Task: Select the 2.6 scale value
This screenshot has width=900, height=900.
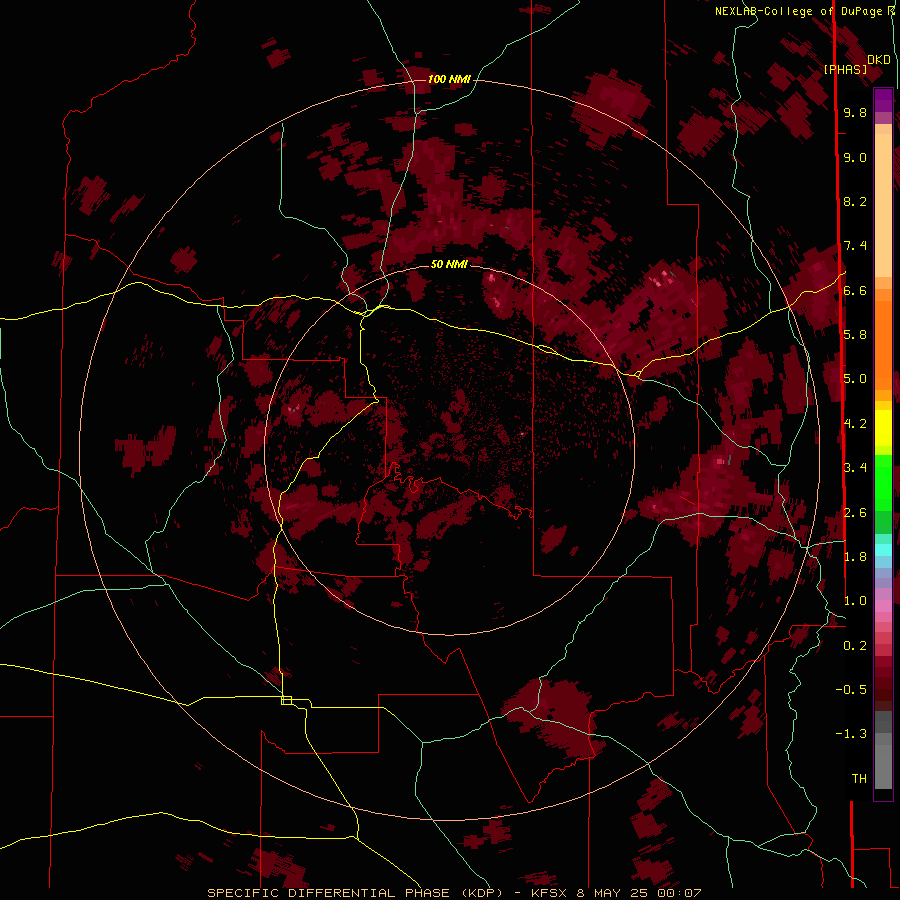Action: pos(855,513)
